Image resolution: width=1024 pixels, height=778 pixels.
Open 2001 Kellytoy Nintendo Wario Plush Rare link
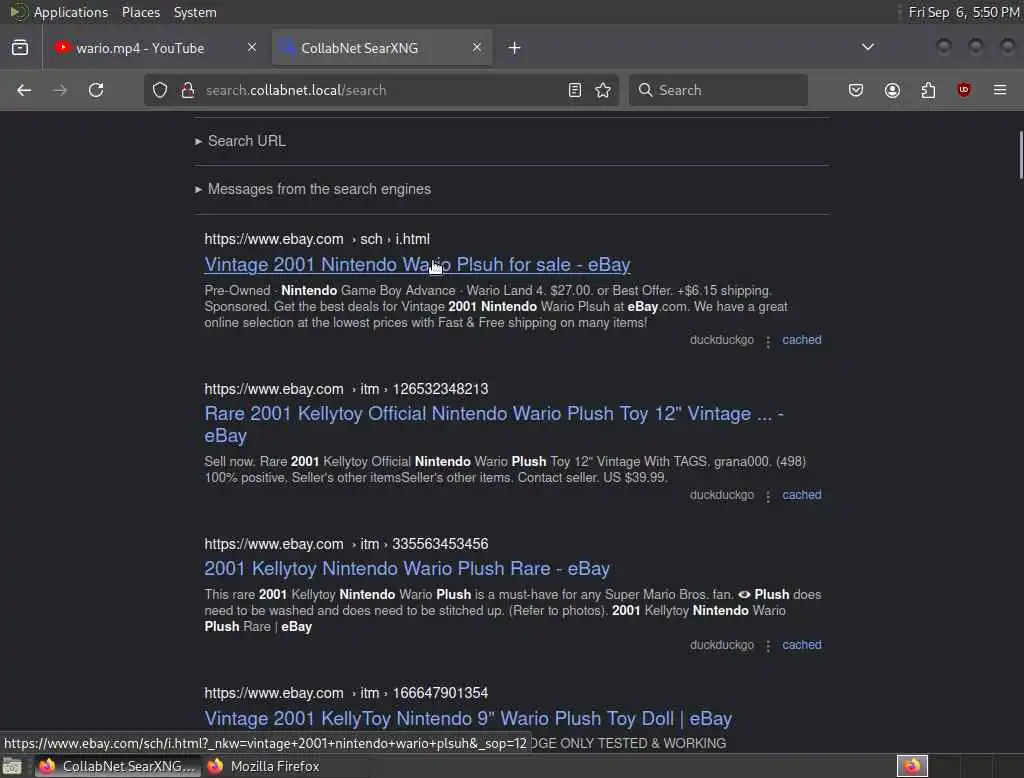click(407, 568)
